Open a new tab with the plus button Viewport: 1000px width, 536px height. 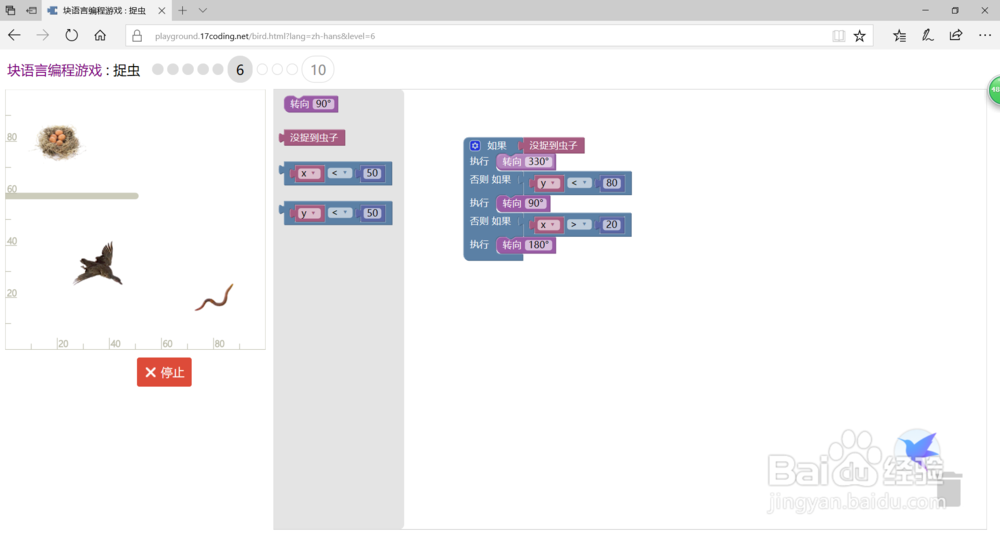click(x=182, y=10)
